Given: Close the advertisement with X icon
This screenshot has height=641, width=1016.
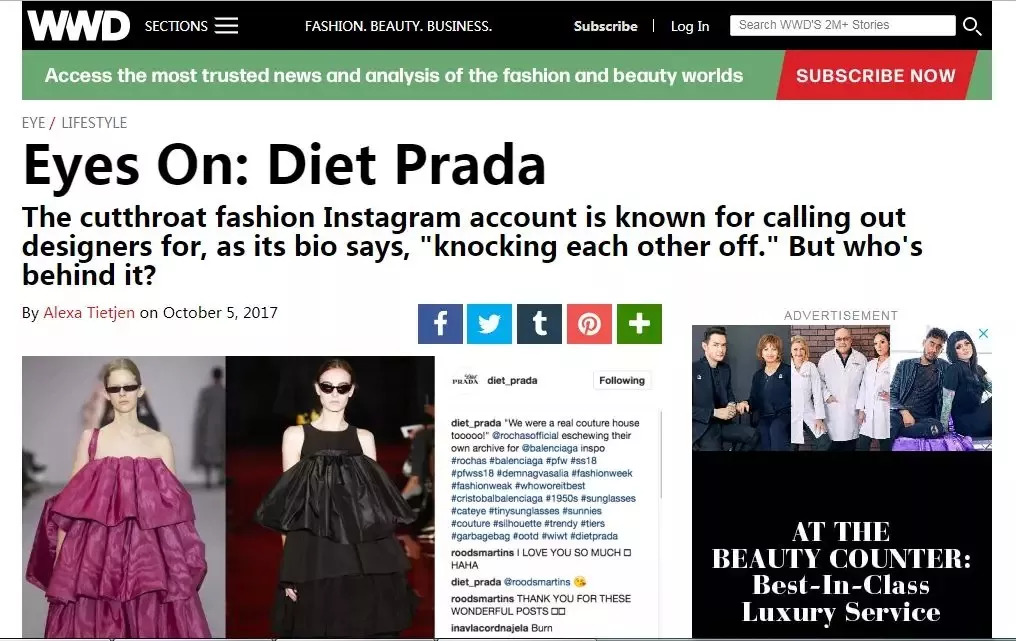Looking at the screenshot, I should point(983,333).
